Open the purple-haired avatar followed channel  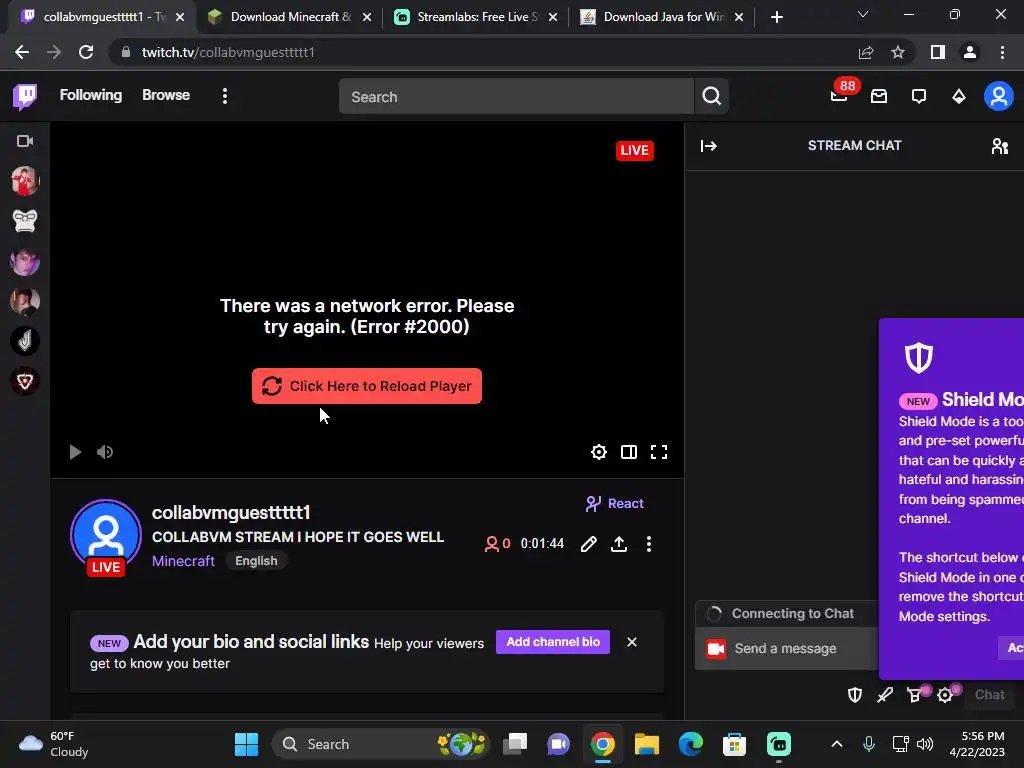(25, 261)
